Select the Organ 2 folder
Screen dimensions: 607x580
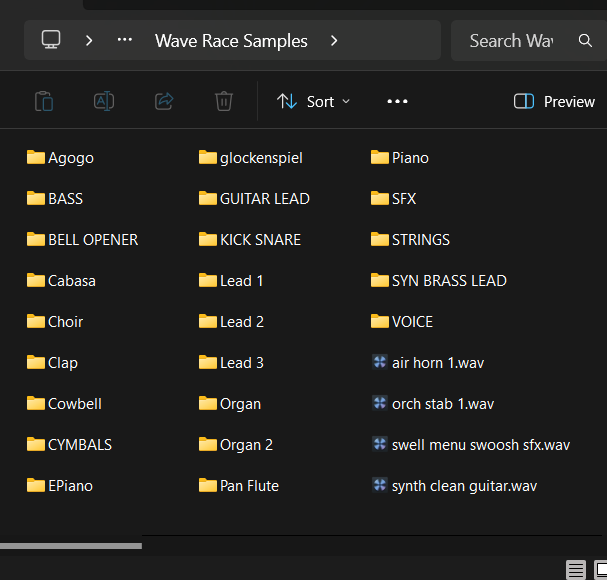pyautogui.click(x=236, y=445)
